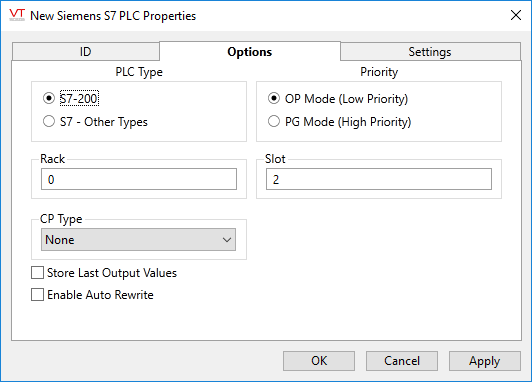Click the PLC Type group label

139,72
